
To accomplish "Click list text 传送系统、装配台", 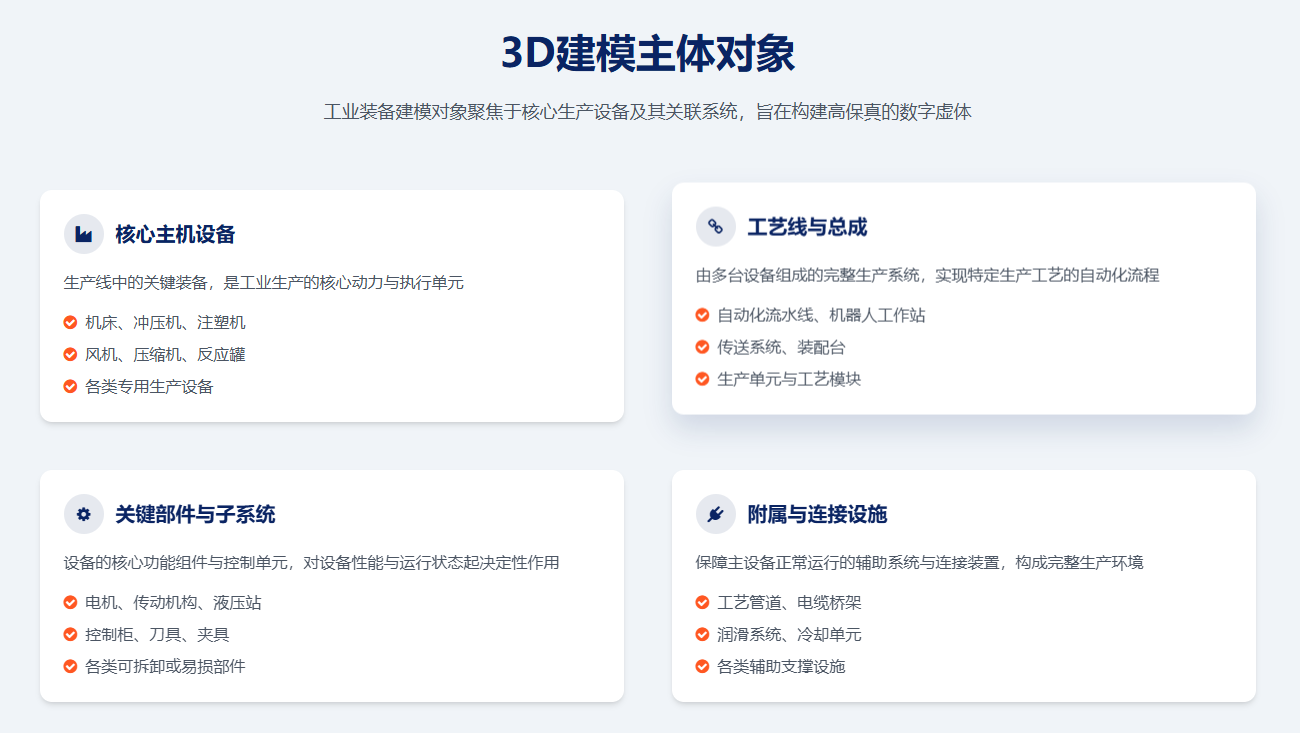I will (782, 347).
